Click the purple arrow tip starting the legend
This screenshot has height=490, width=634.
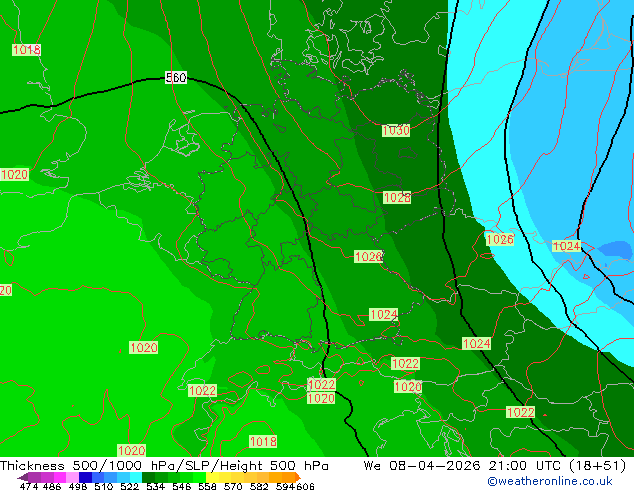pyautogui.click(x=23, y=478)
